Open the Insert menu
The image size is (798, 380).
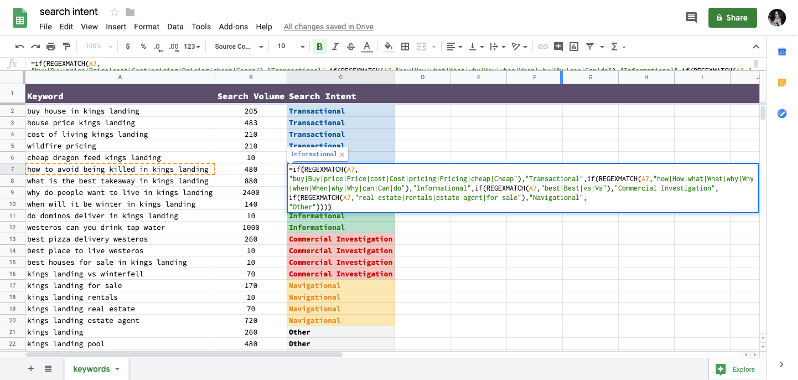(116, 26)
